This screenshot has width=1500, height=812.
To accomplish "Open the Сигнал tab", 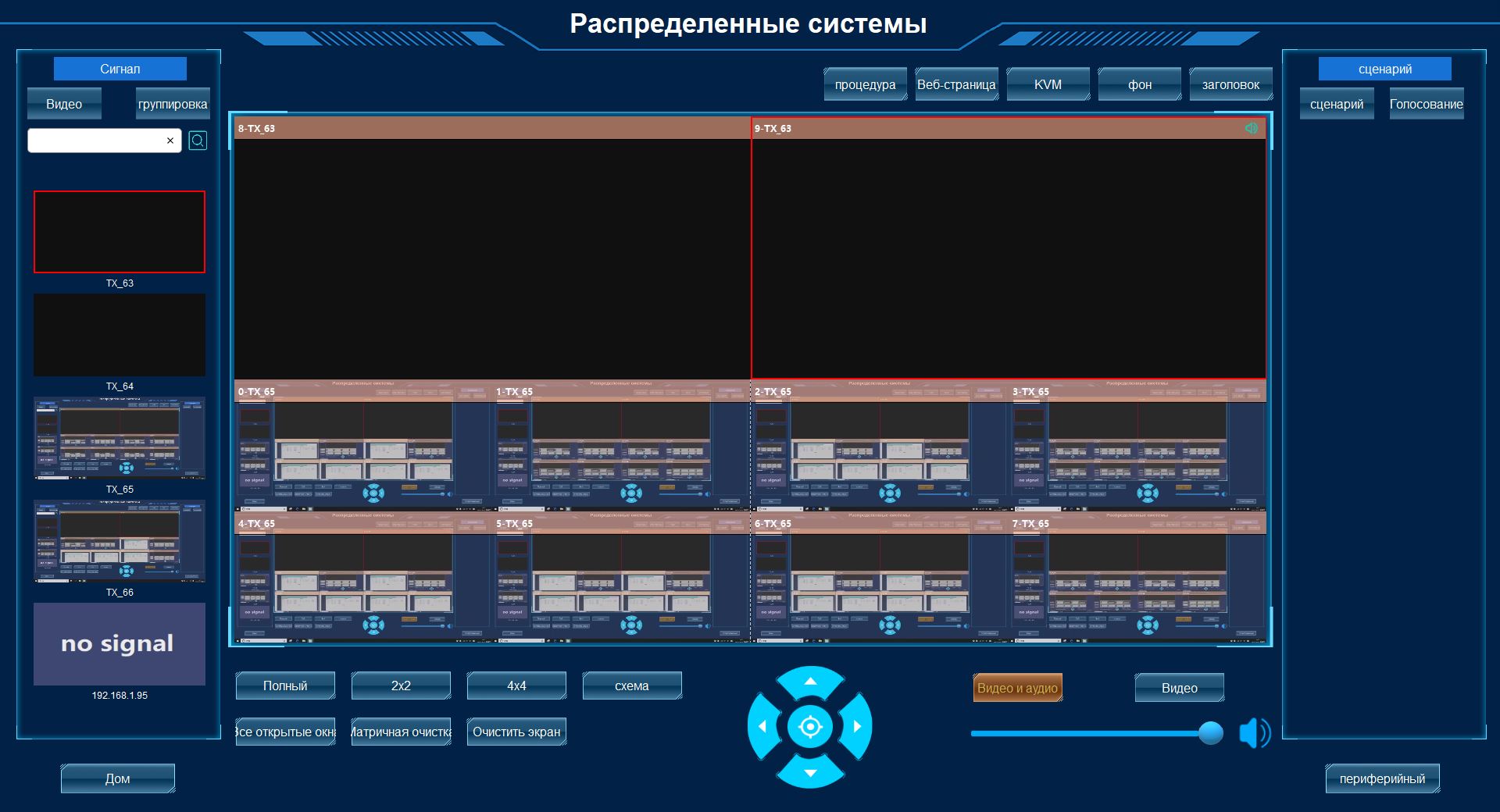I will 120,69.
